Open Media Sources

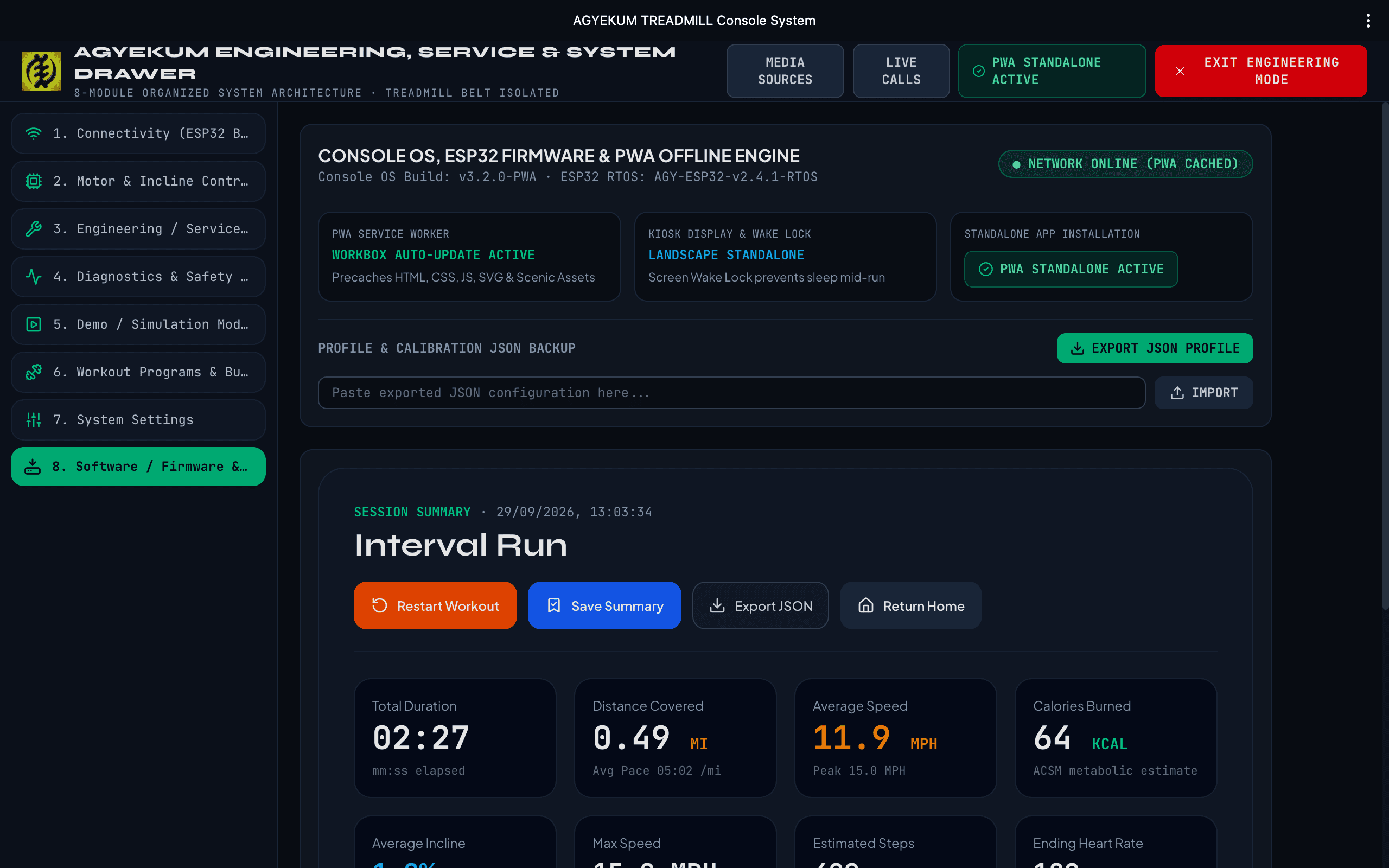tap(785, 71)
